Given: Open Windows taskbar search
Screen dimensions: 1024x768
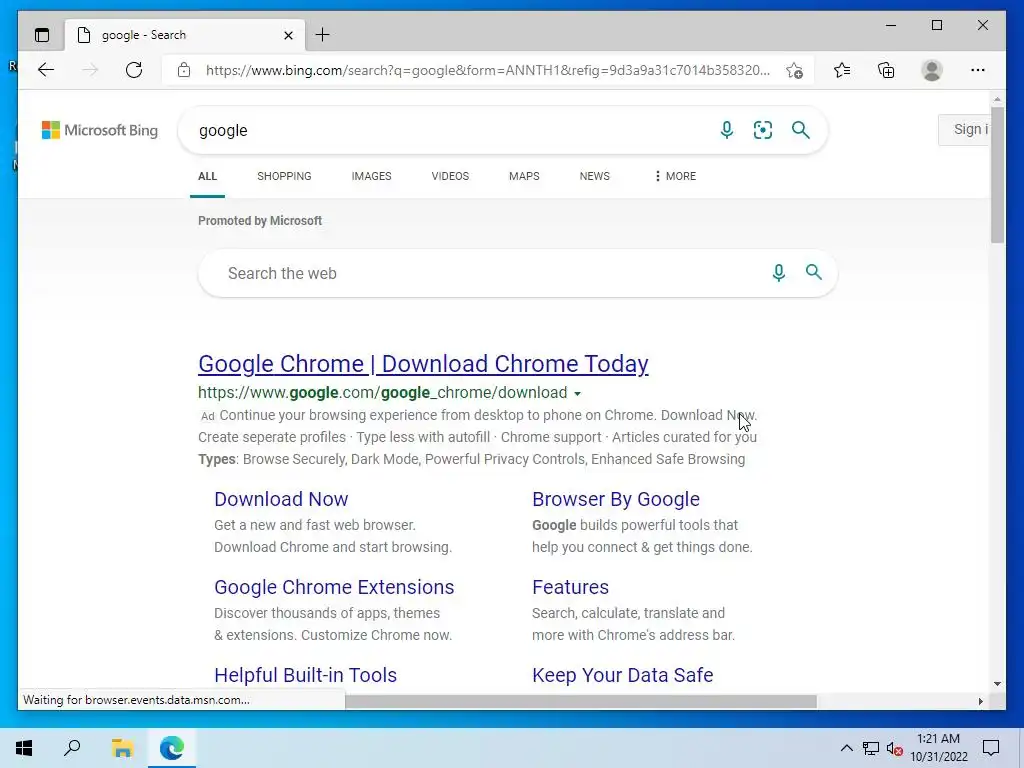Looking at the screenshot, I should 72,748.
